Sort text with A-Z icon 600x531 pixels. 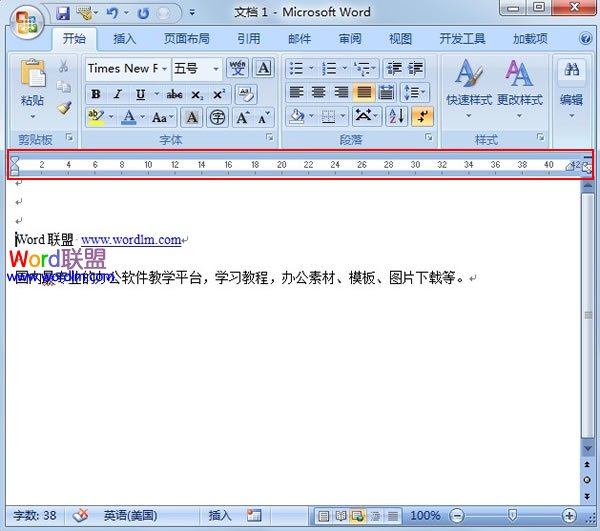tap(397, 116)
